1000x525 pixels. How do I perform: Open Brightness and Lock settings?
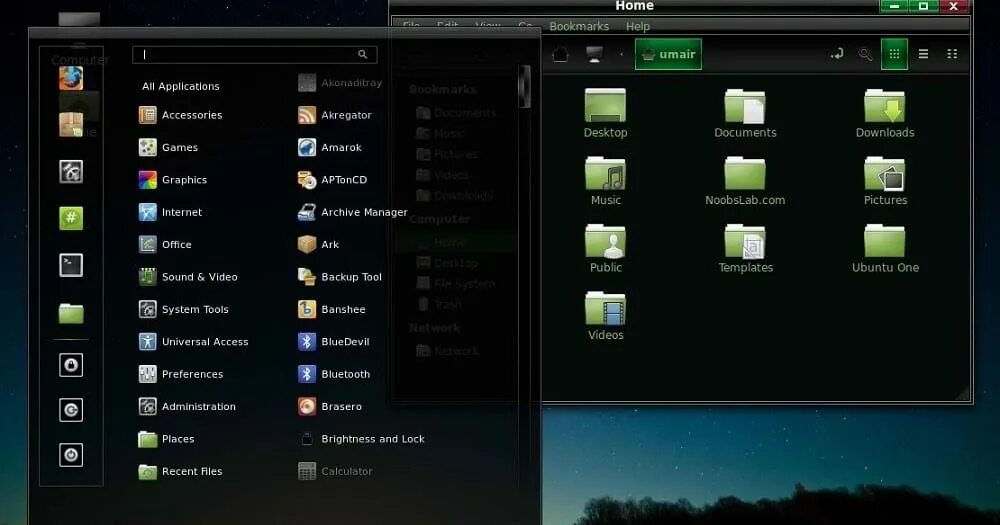pos(361,439)
